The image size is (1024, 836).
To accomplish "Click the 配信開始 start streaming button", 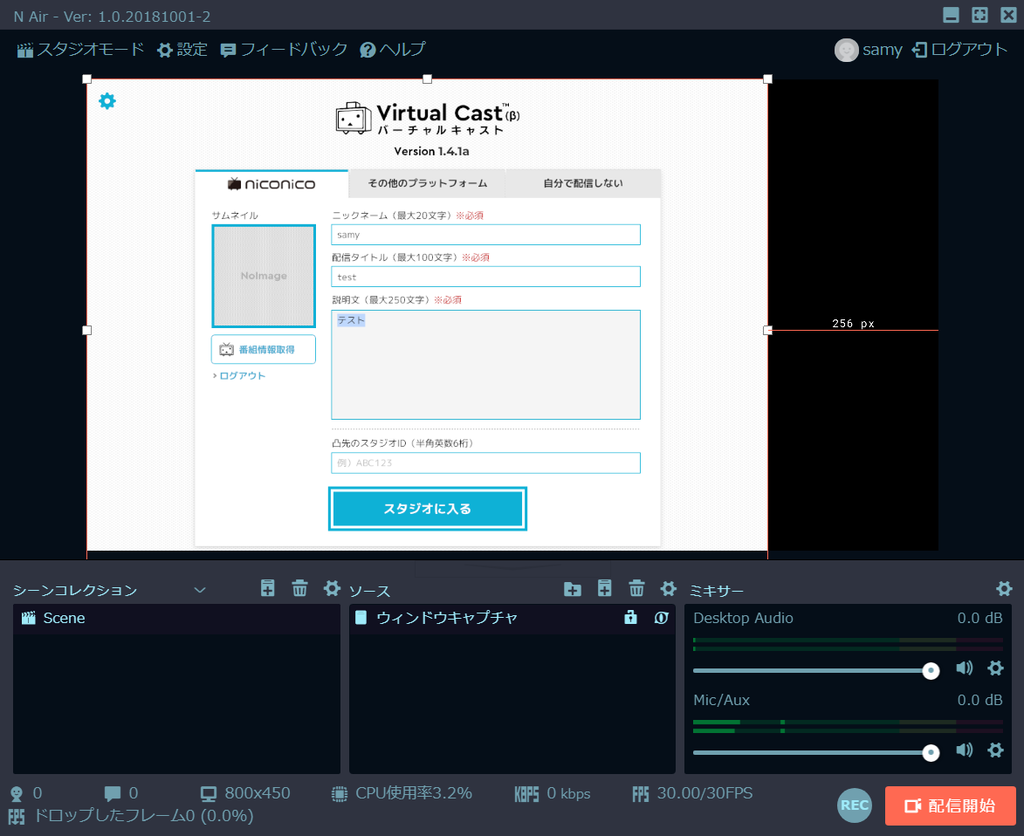I will click(x=950, y=806).
